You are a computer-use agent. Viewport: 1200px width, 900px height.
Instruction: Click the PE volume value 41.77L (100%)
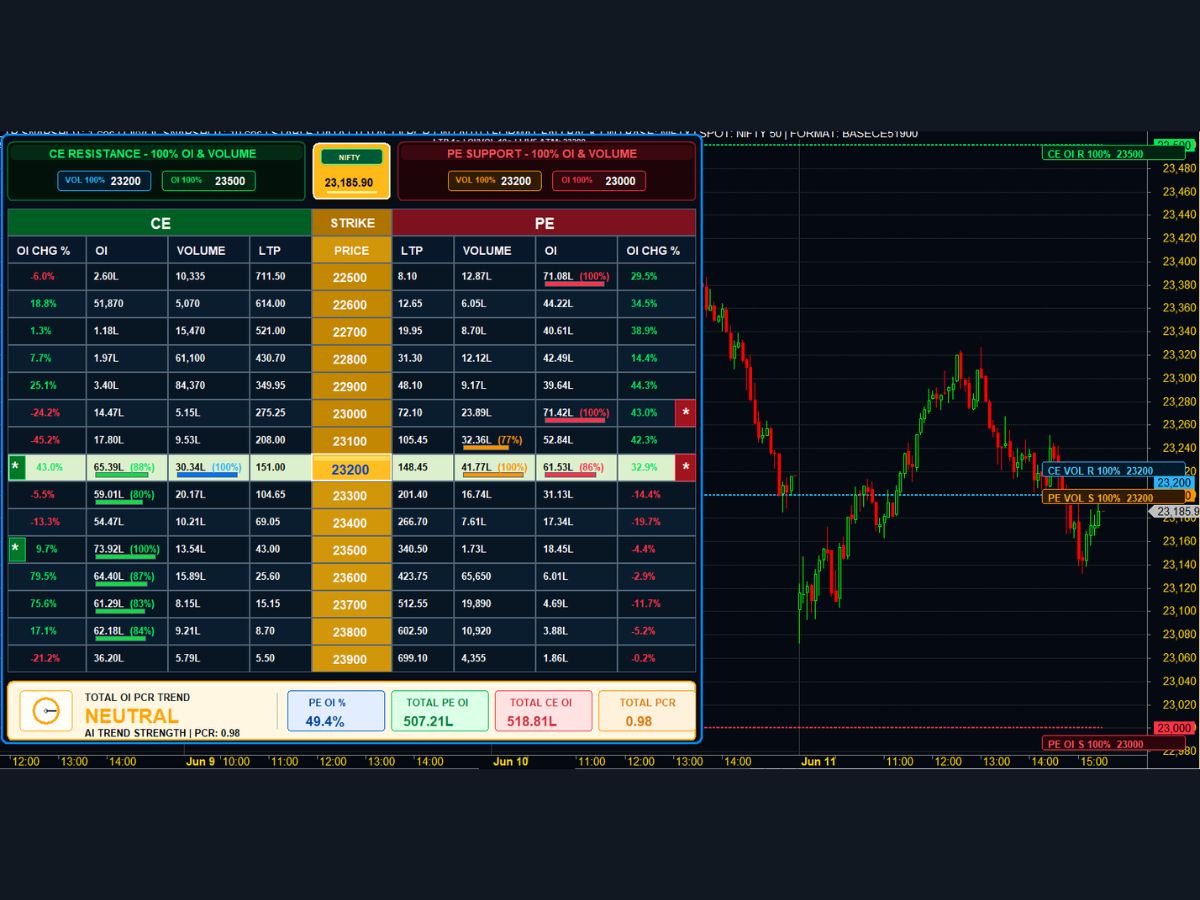(x=494, y=467)
